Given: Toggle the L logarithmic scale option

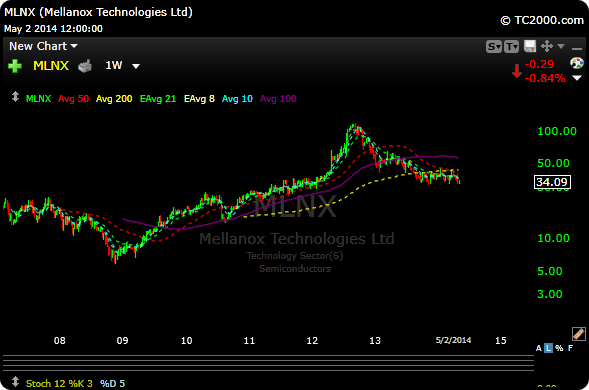Looking at the screenshot, I should [548, 348].
